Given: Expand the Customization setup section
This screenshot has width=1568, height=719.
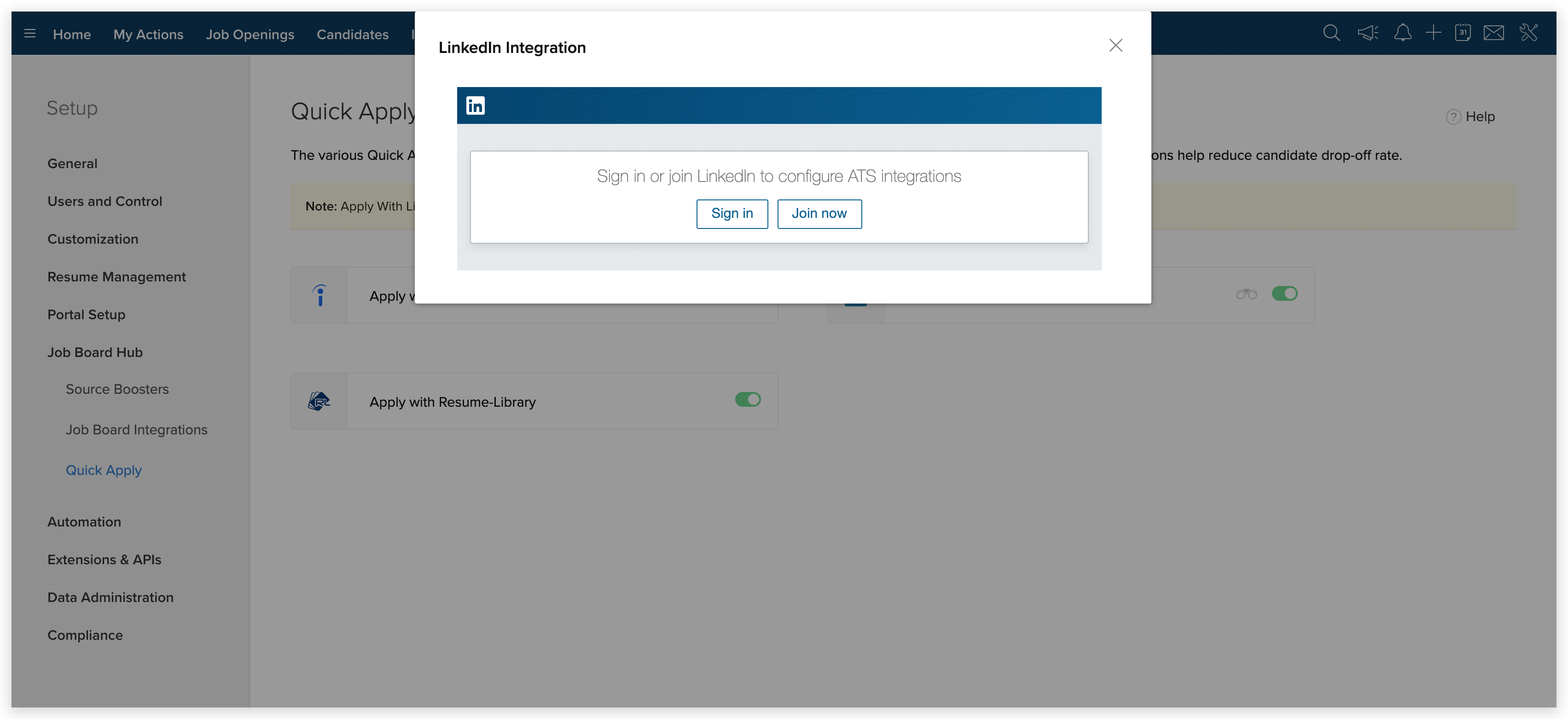Looking at the screenshot, I should [x=93, y=239].
